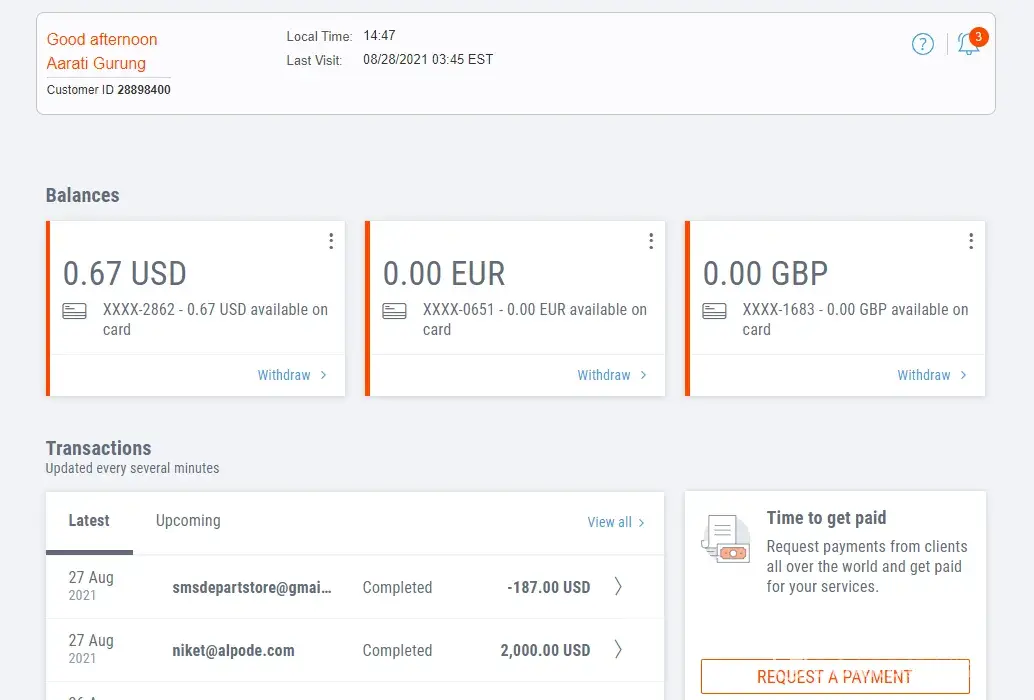Click the payment request document illustration icon
This screenshot has width=1034, height=700.
pos(726,538)
